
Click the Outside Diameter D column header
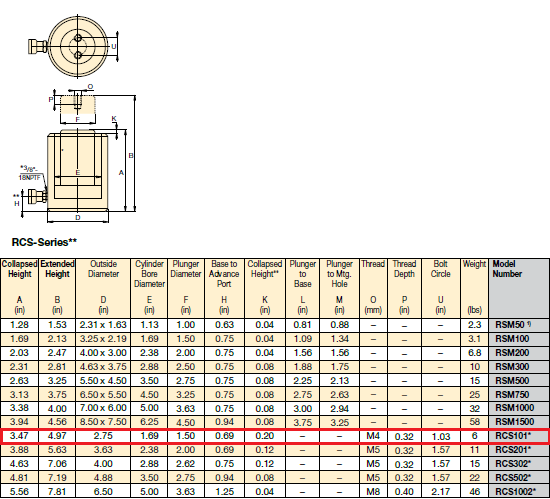[x=103, y=288]
